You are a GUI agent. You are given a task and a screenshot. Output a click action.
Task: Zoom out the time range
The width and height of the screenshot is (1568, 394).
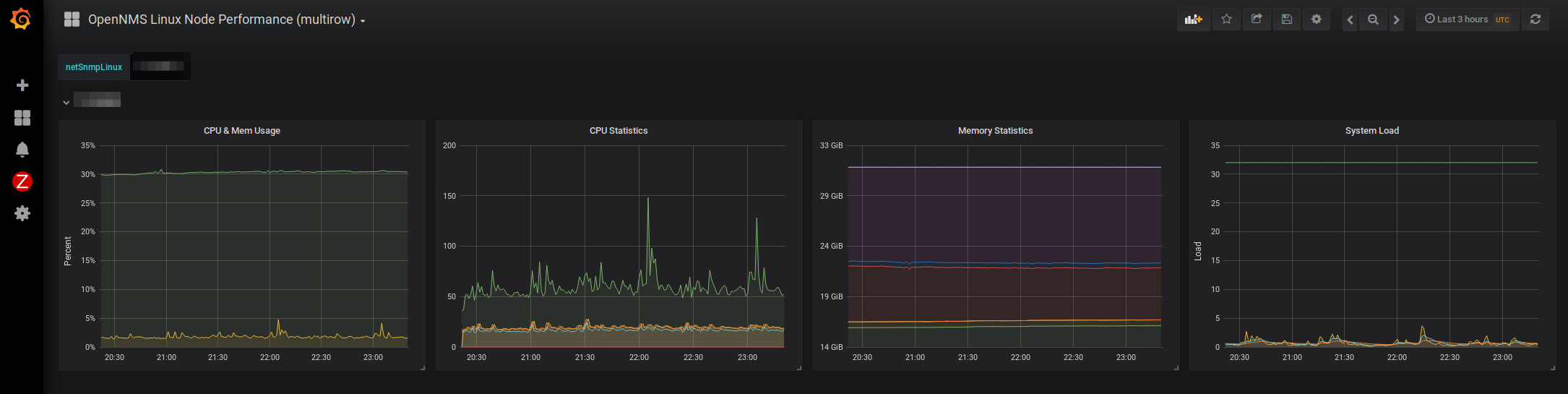[1373, 20]
